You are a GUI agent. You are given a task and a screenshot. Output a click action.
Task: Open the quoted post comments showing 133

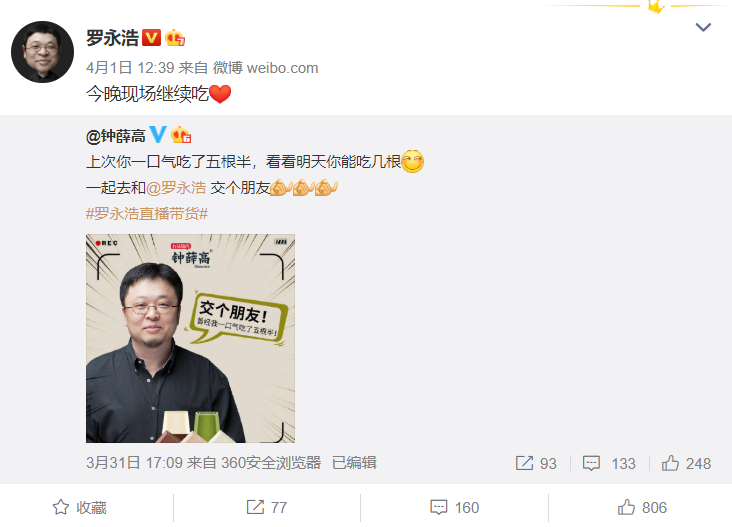pos(609,464)
